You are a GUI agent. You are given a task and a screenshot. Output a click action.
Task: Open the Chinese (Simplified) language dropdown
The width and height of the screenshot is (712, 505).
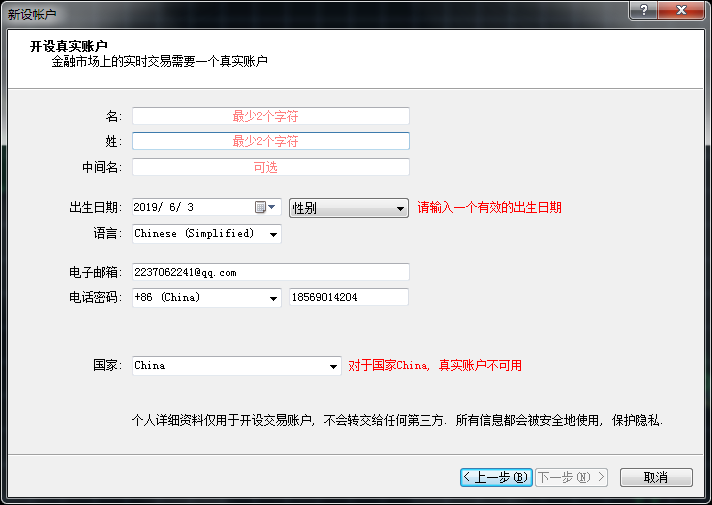point(207,233)
